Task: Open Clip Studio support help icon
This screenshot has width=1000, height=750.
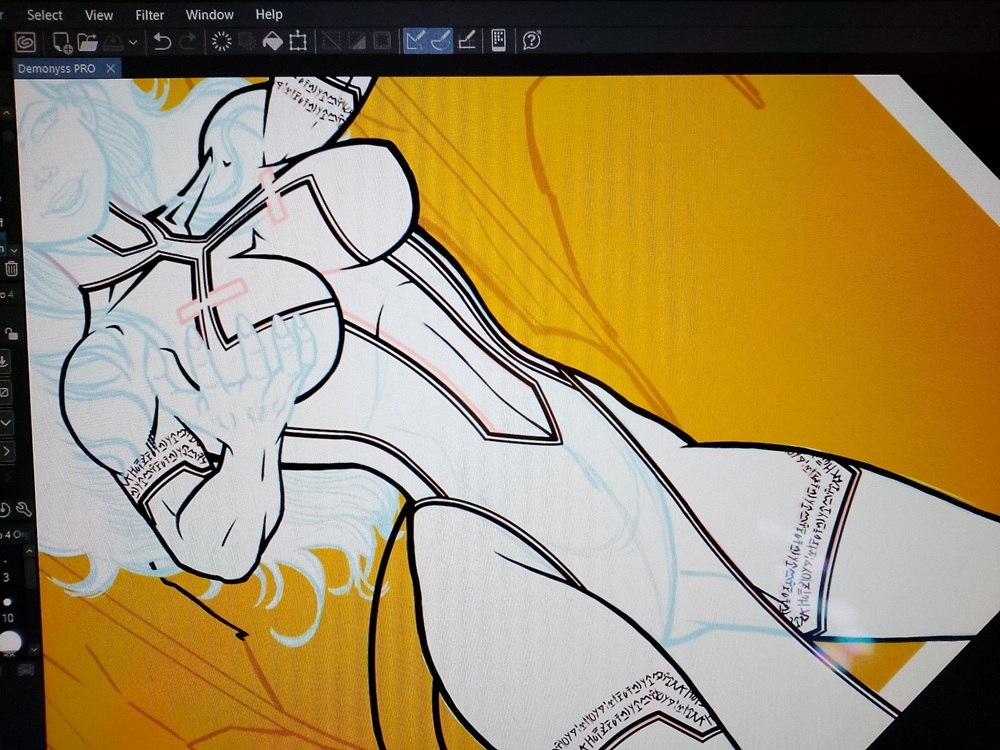Action: [532, 41]
